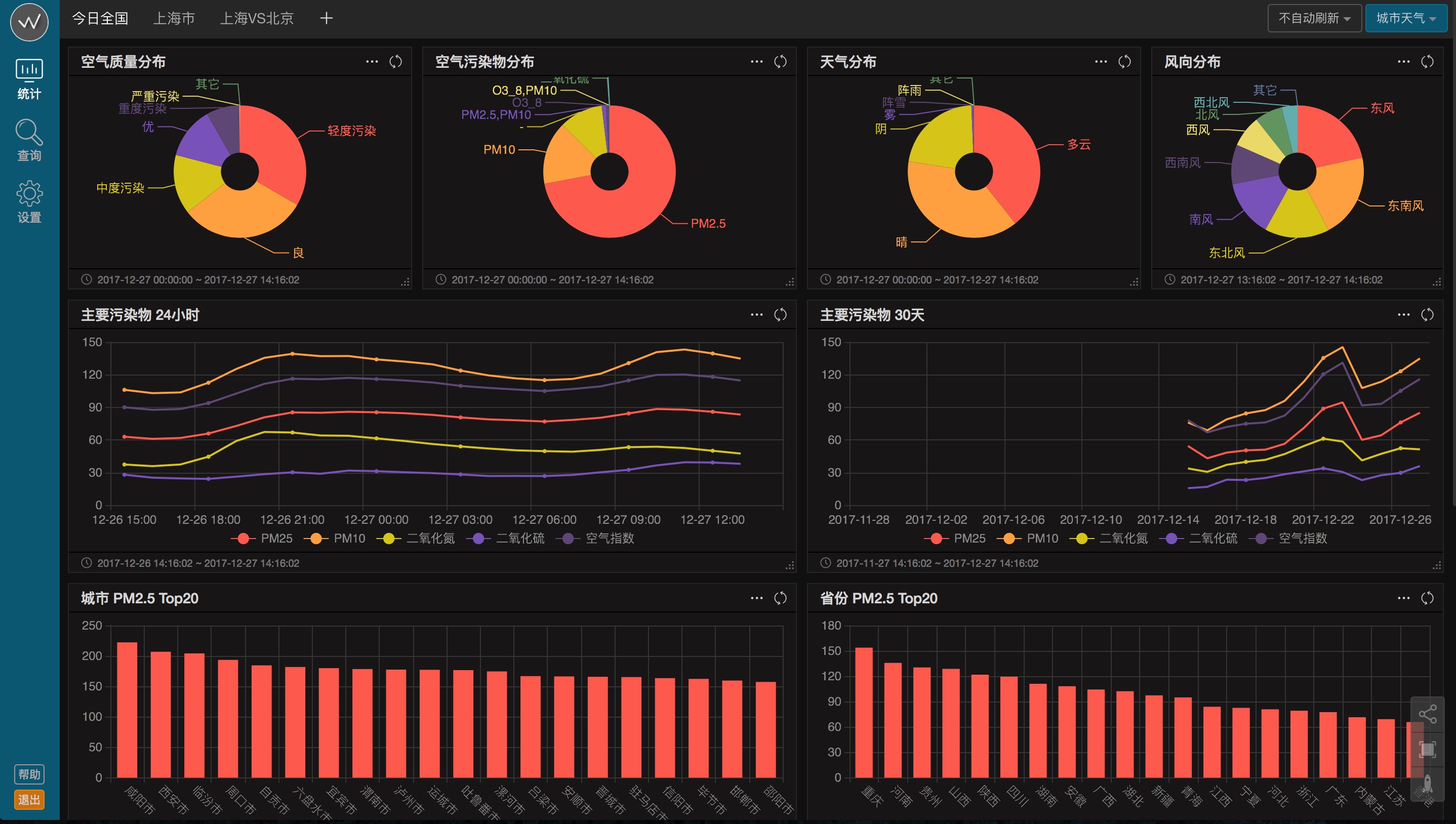The width and height of the screenshot is (1456, 824).
Task: Click the orange 退出 logout button
Action: 29,799
